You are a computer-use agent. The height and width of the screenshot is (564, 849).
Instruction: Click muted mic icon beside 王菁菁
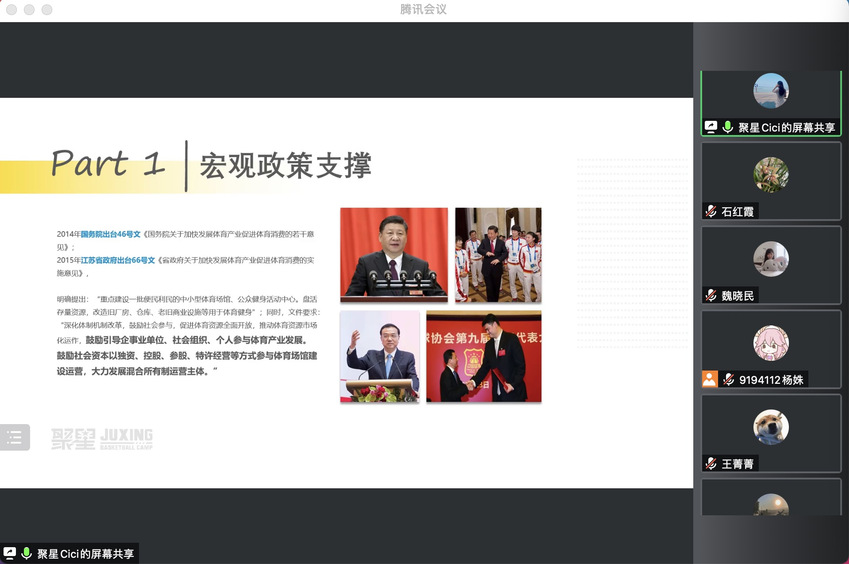click(x=711, y=463)
